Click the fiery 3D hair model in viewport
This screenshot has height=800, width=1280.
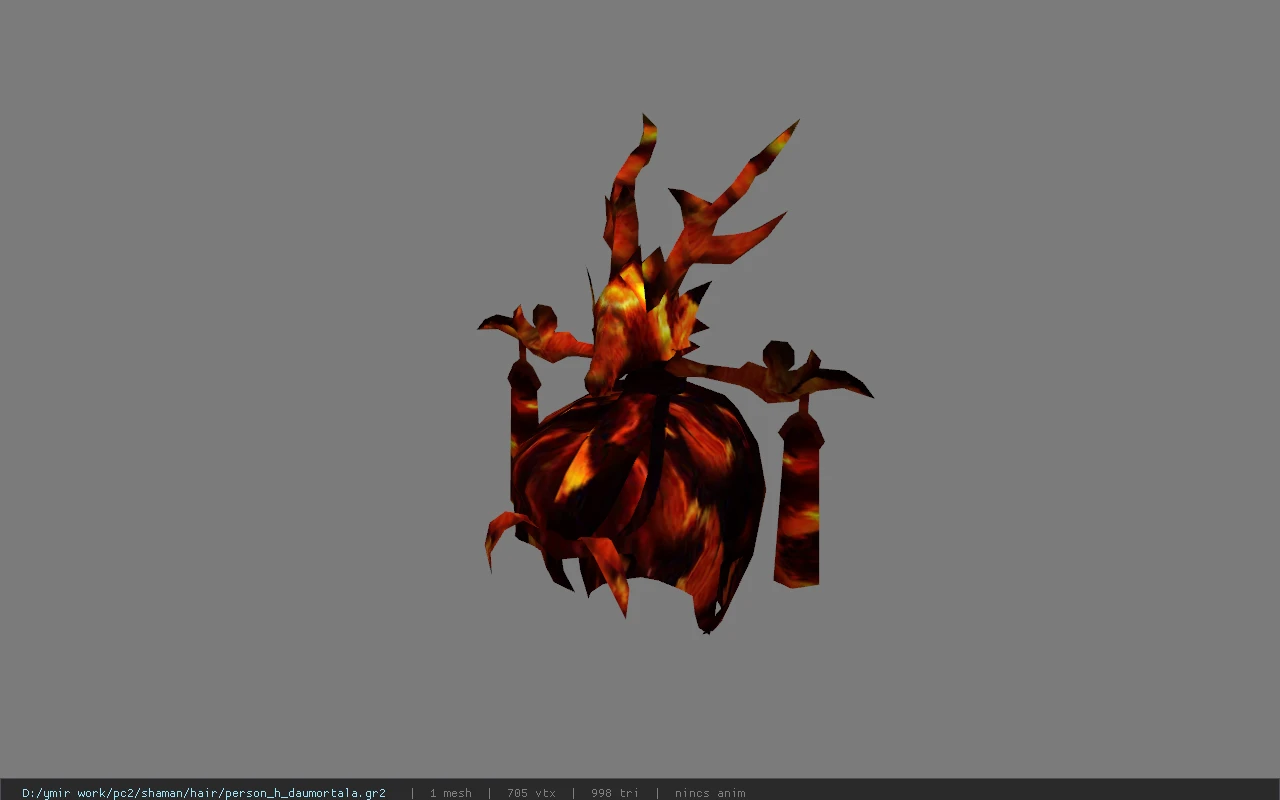click(x=675, y=375)
